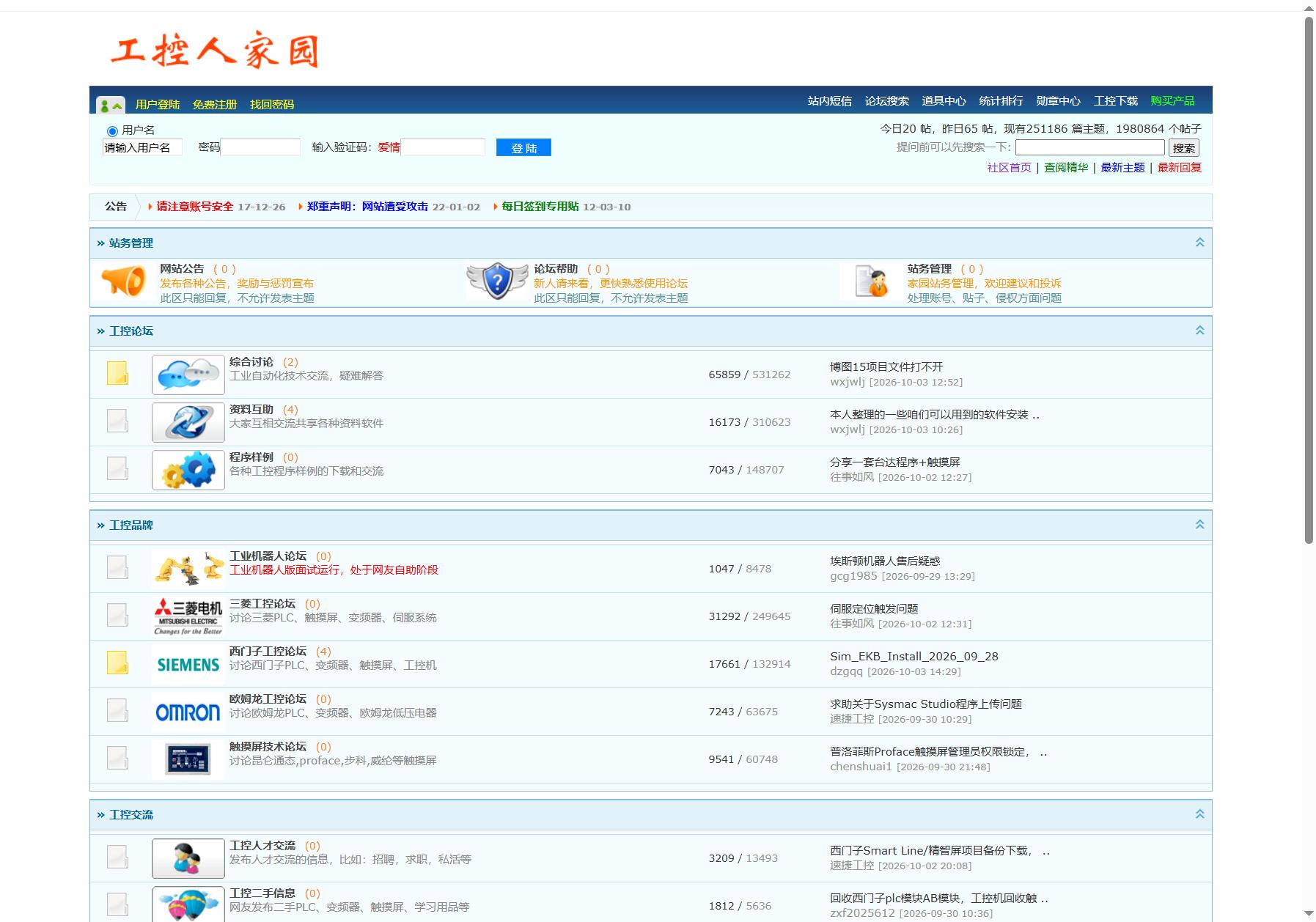
Task: Click the 请输入用户名 input field
Action: tap(142, 147)
